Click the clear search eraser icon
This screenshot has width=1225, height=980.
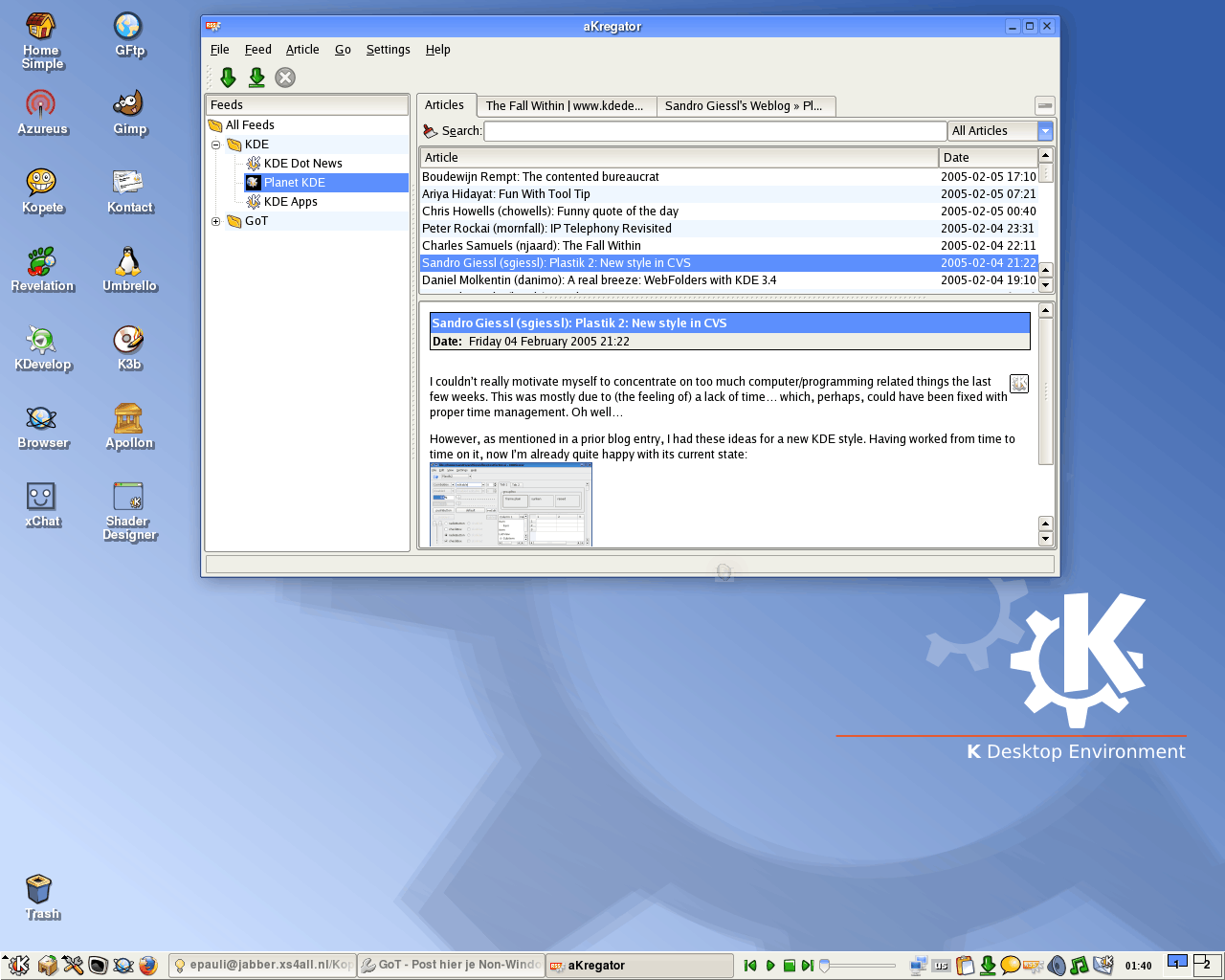(x=431, y=131)
